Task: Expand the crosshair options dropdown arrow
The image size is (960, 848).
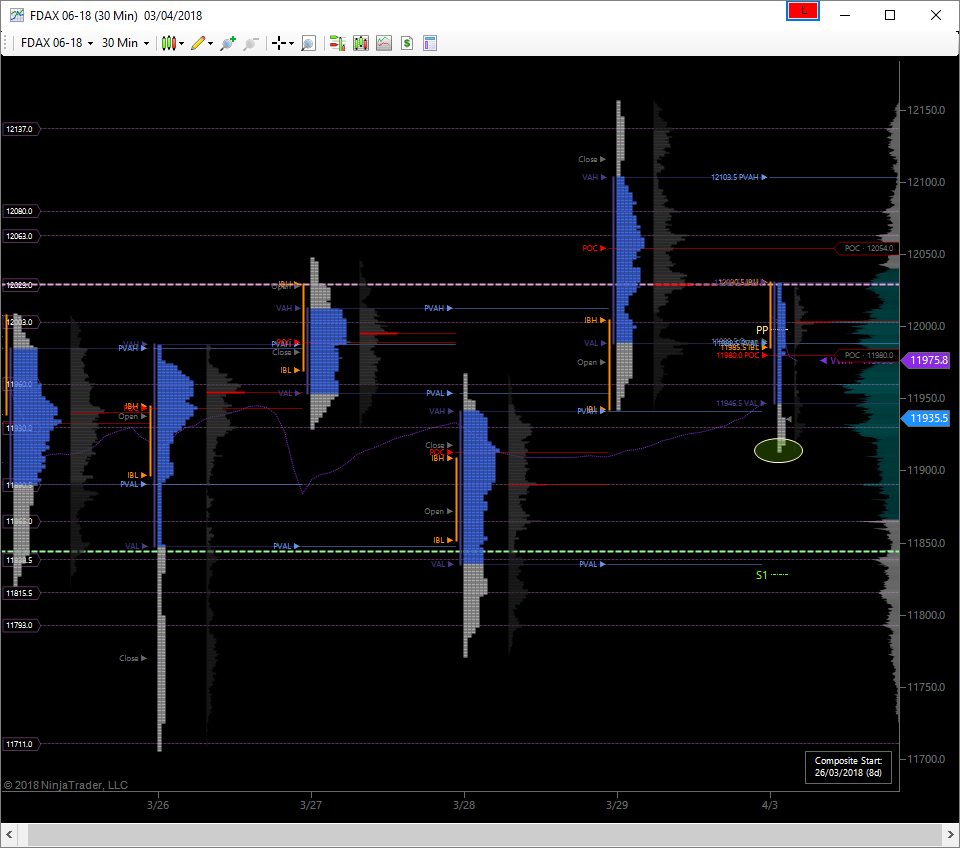Action: (x=291, y=43)
